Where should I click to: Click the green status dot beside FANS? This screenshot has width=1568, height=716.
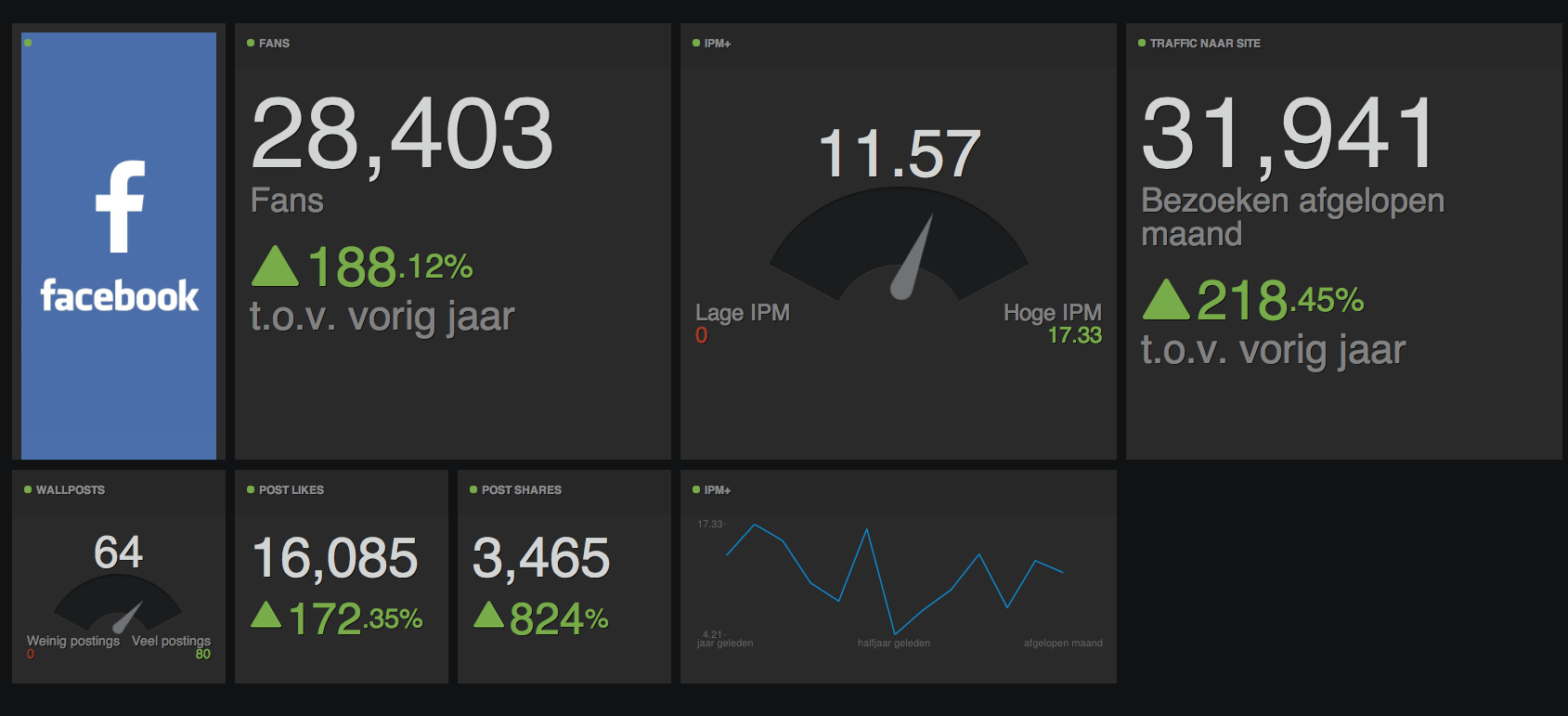251,43
